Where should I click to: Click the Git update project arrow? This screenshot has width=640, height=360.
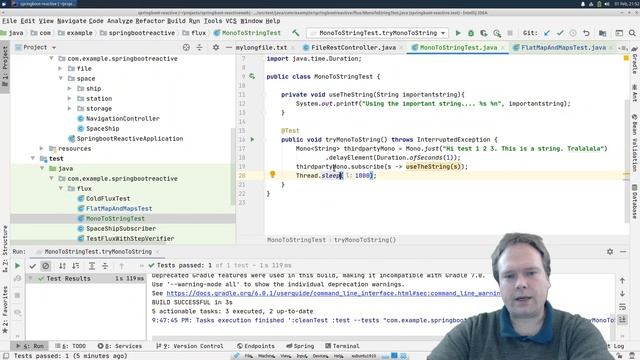(547, 33)
